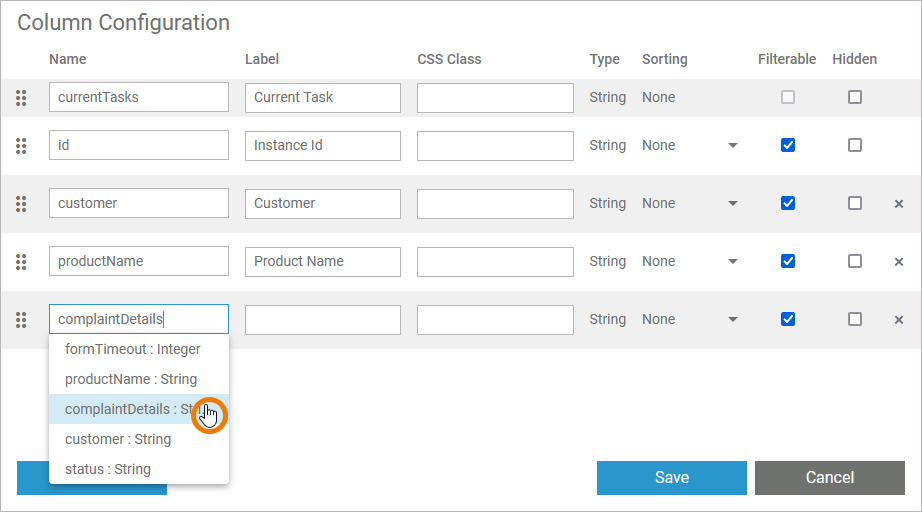Expand Sorting dropdown for productName column
Viewport: 922px width, 512px height.
tap(732, 262)
